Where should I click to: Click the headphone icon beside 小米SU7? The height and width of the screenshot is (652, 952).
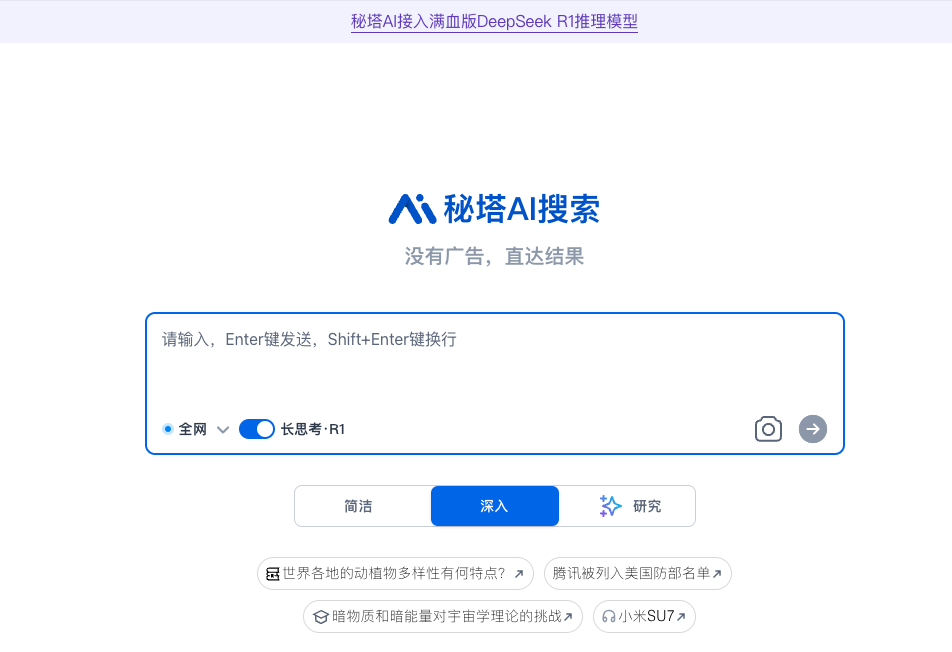click(x=608, y=617)
